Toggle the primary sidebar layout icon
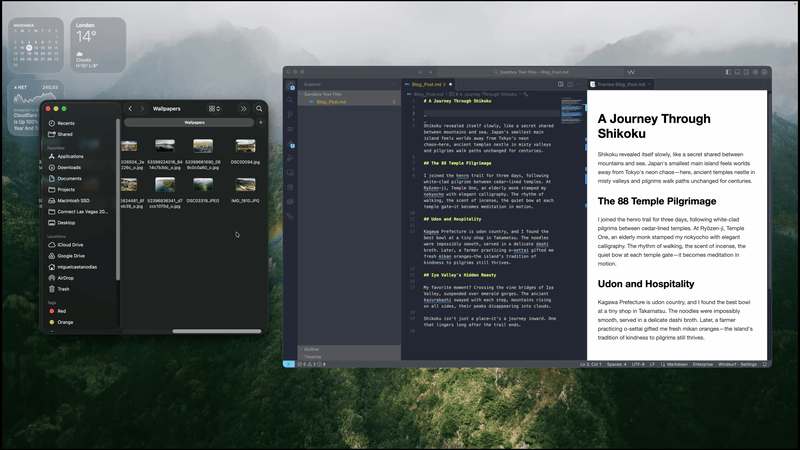 (x=728, y=72)
